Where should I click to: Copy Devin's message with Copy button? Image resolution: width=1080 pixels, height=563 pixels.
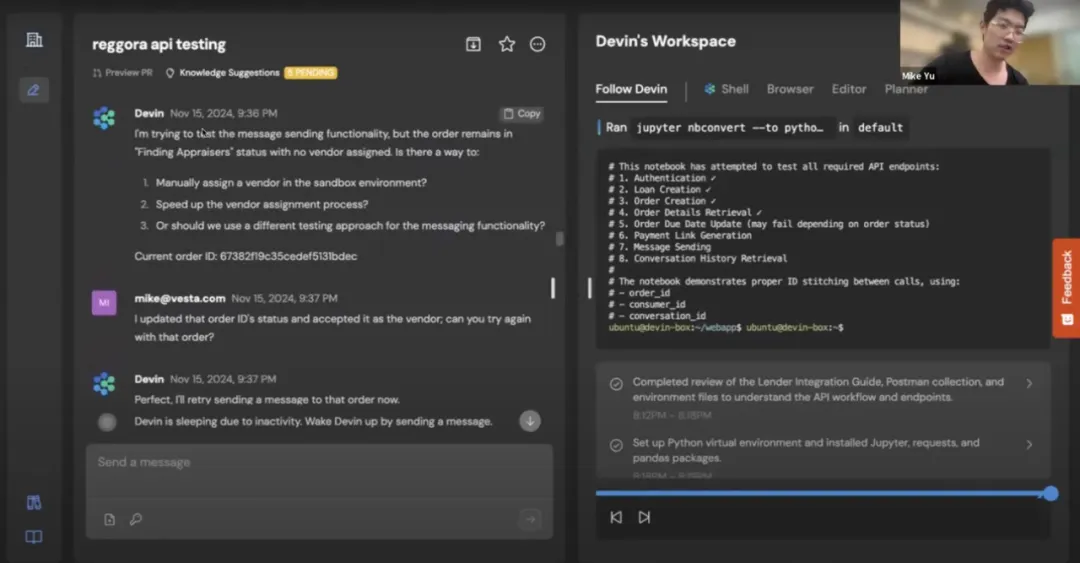[521, 114]
